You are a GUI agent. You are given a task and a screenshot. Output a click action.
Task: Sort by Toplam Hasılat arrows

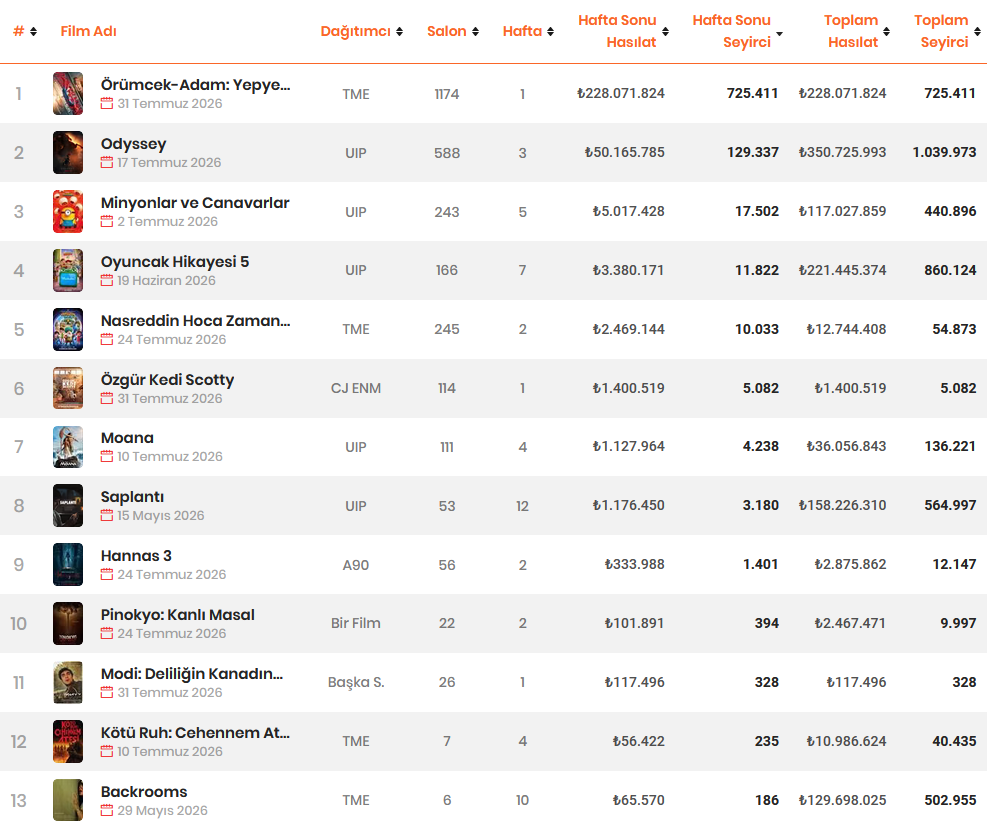pos(886,31)
